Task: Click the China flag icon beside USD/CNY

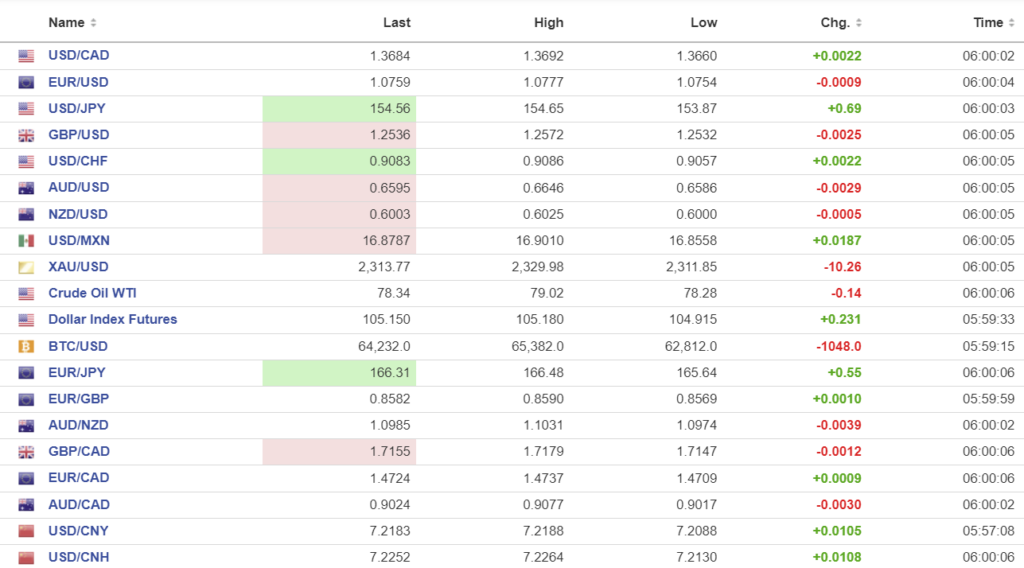Action: click(x=26, y=531)
